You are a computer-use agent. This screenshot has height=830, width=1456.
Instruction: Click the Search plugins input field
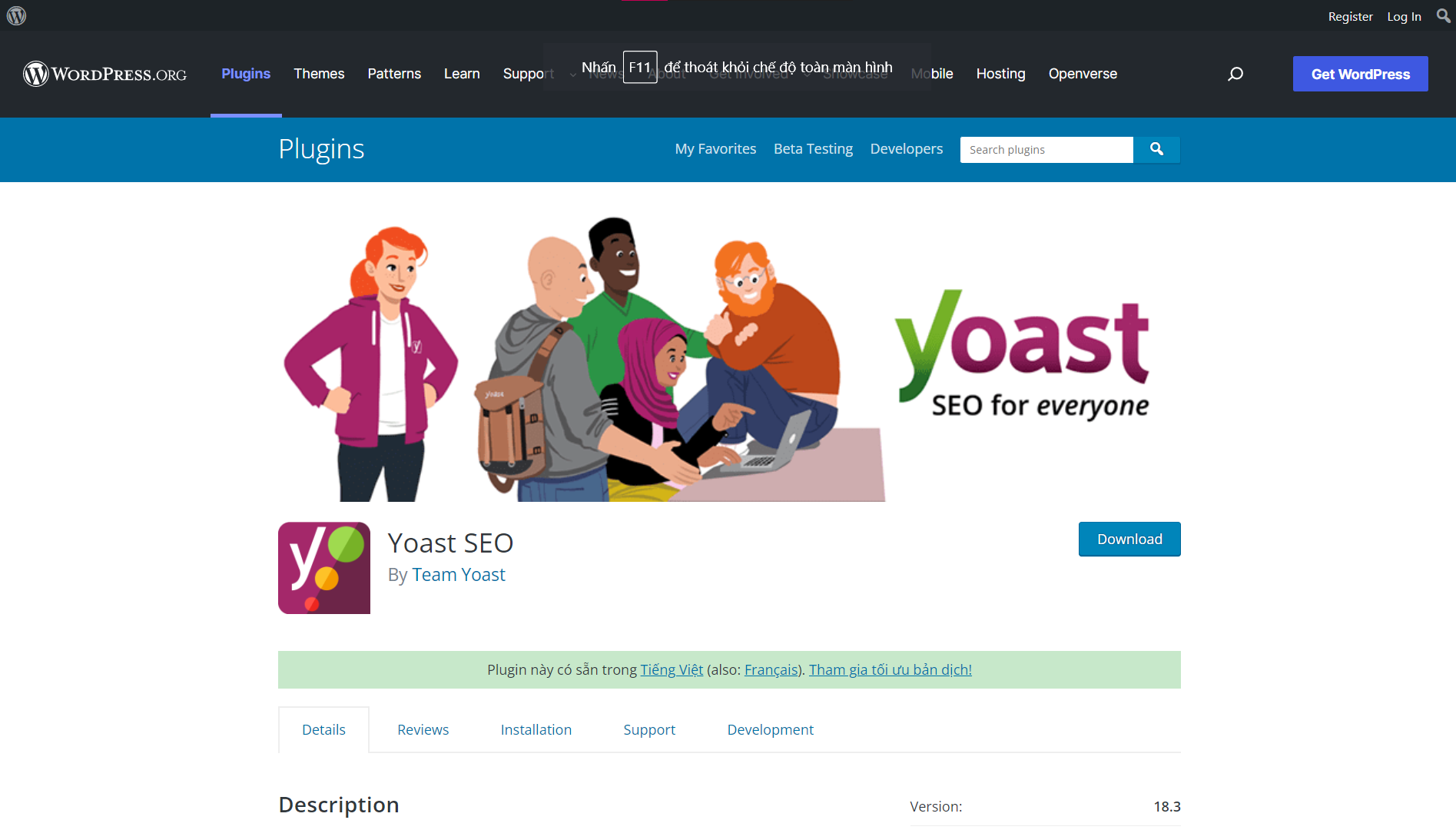[x=1046, y=149]
